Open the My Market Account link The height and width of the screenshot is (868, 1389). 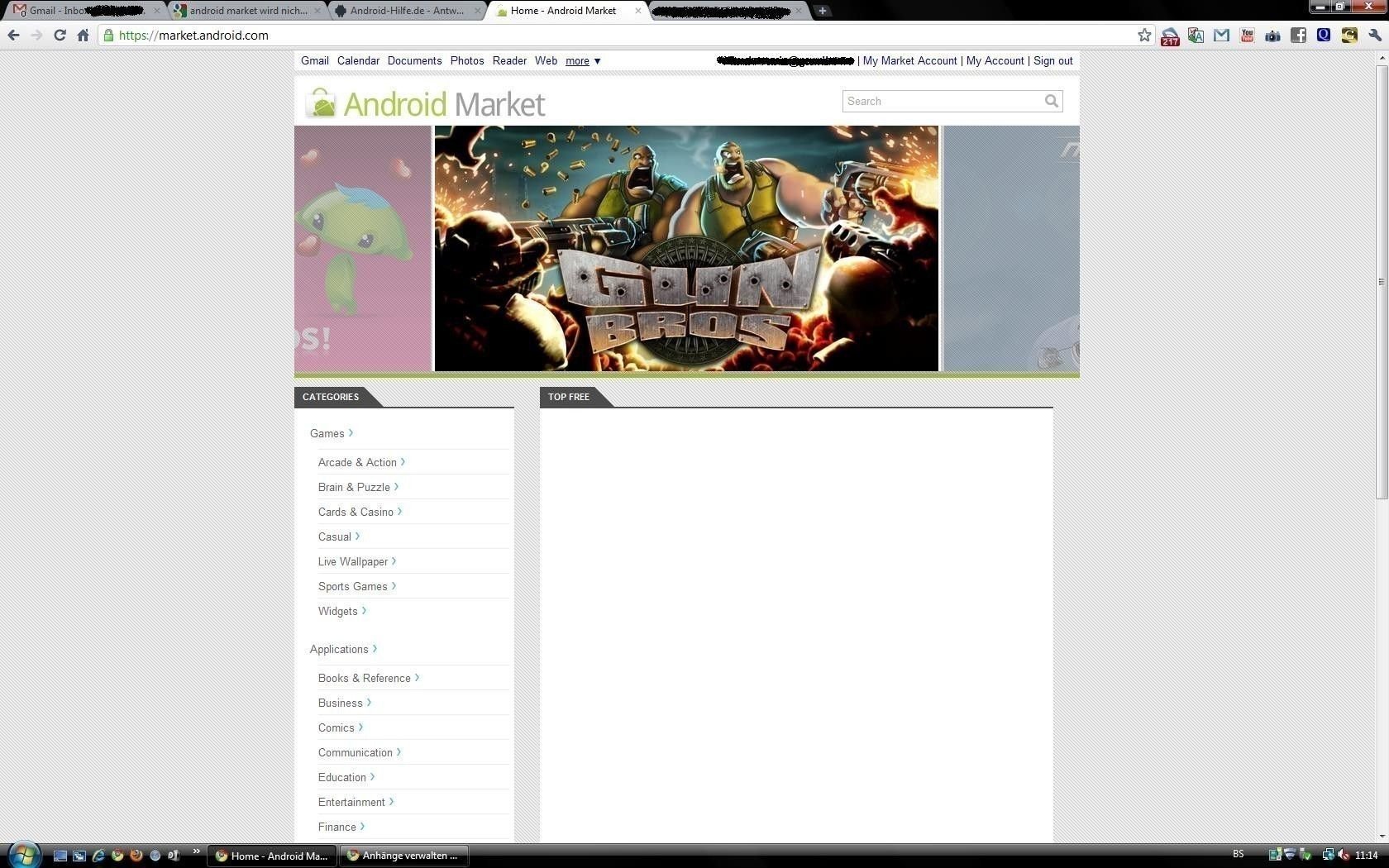click(x=909, y=60)
